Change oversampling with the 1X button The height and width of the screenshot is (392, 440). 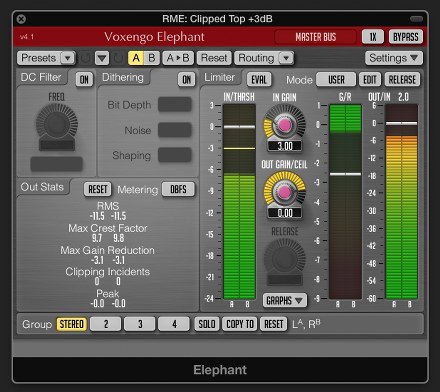pos(373,37)
